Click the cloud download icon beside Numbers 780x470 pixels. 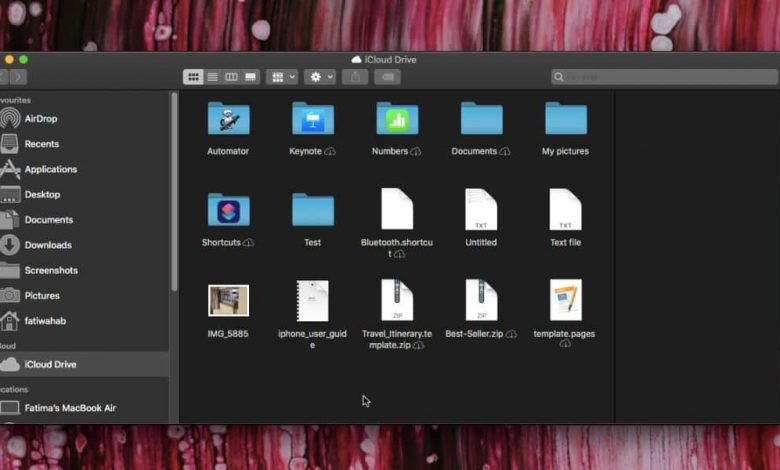click(415, 151)
